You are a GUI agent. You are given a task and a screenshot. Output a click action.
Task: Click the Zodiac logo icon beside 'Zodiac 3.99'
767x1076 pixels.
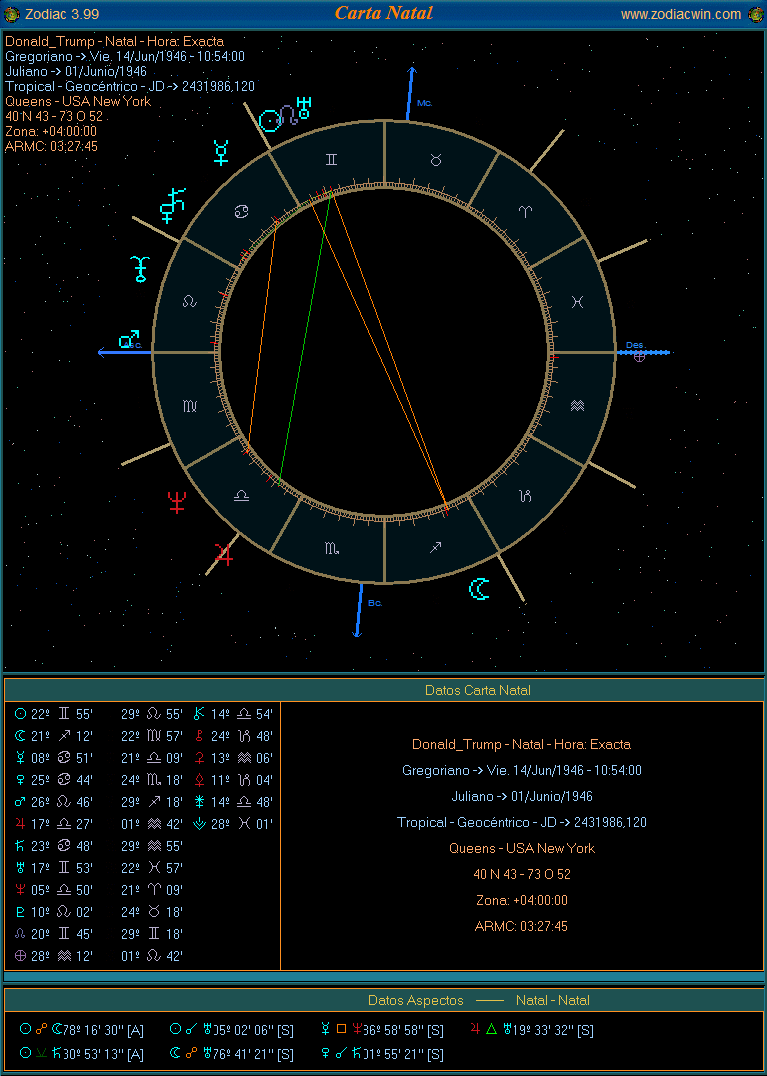click(x=12, y=14)
